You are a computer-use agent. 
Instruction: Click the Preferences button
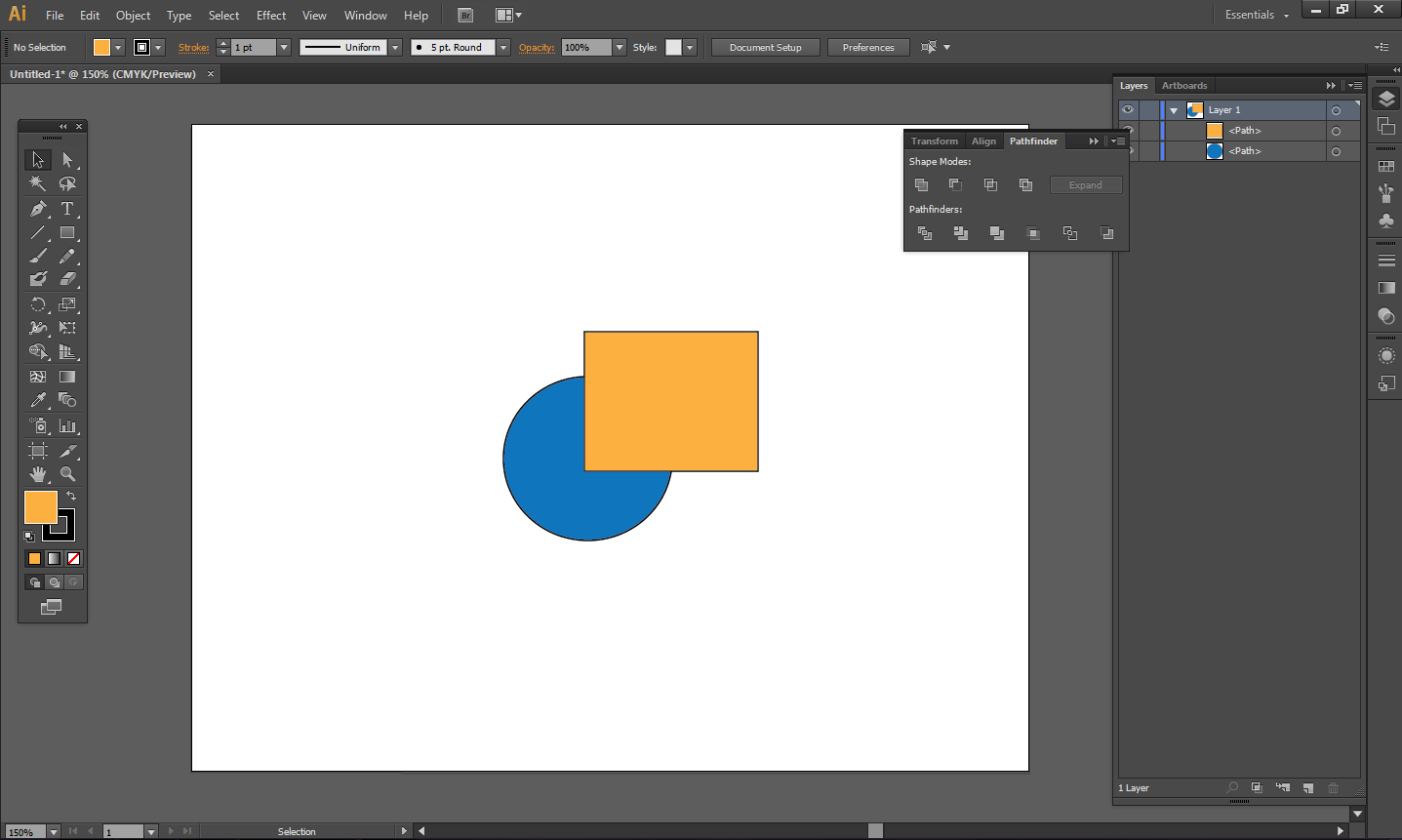click(x=867, y=47)
